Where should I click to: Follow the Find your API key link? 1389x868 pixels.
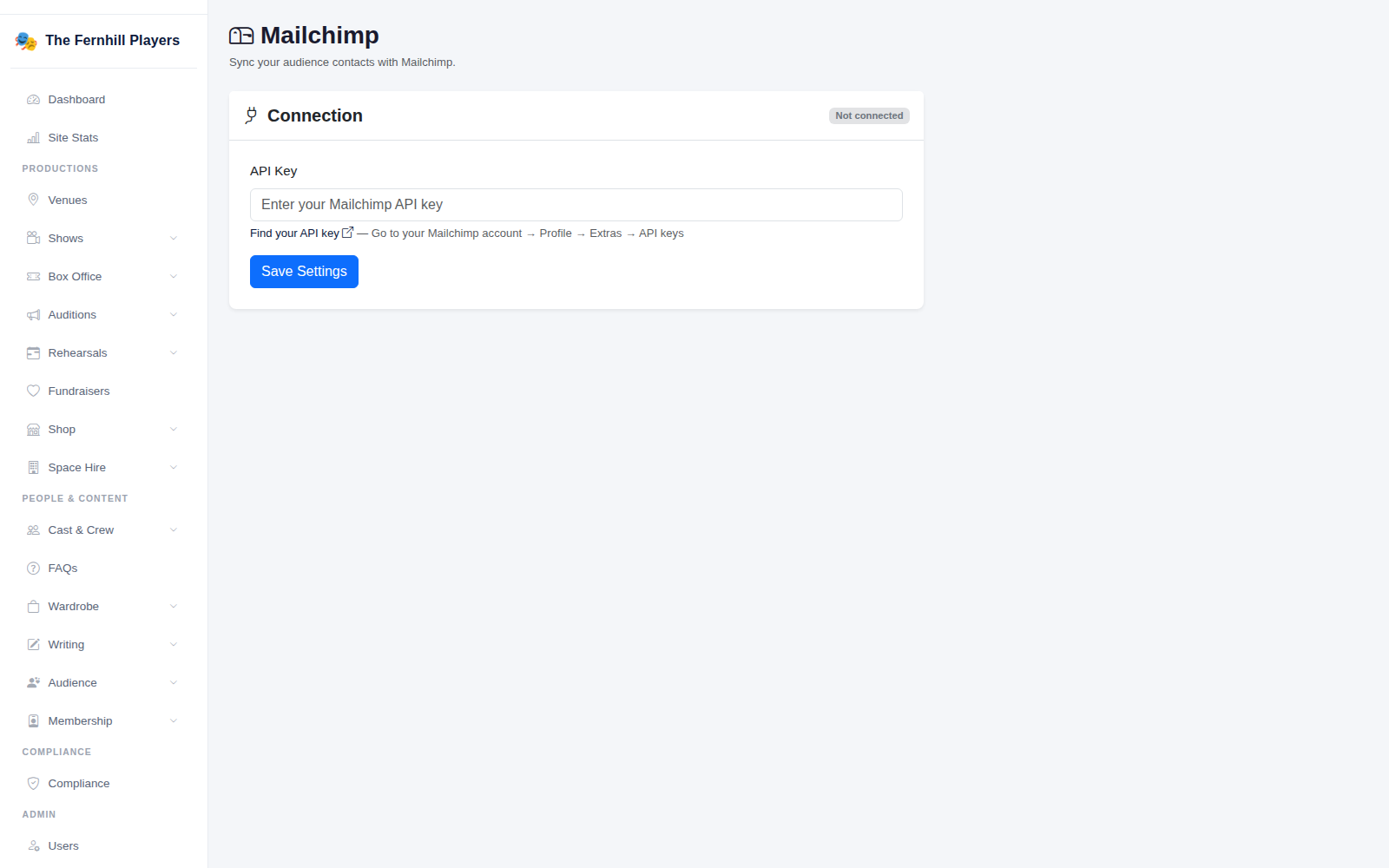301,233
